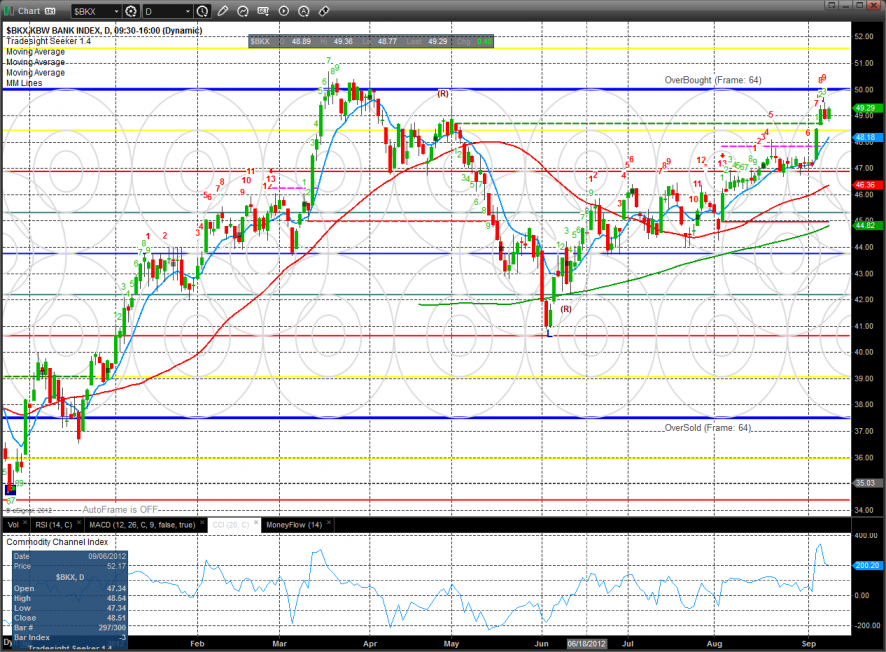
Task: Switch to the Vol indicator tab
Action: pos(13,524)
